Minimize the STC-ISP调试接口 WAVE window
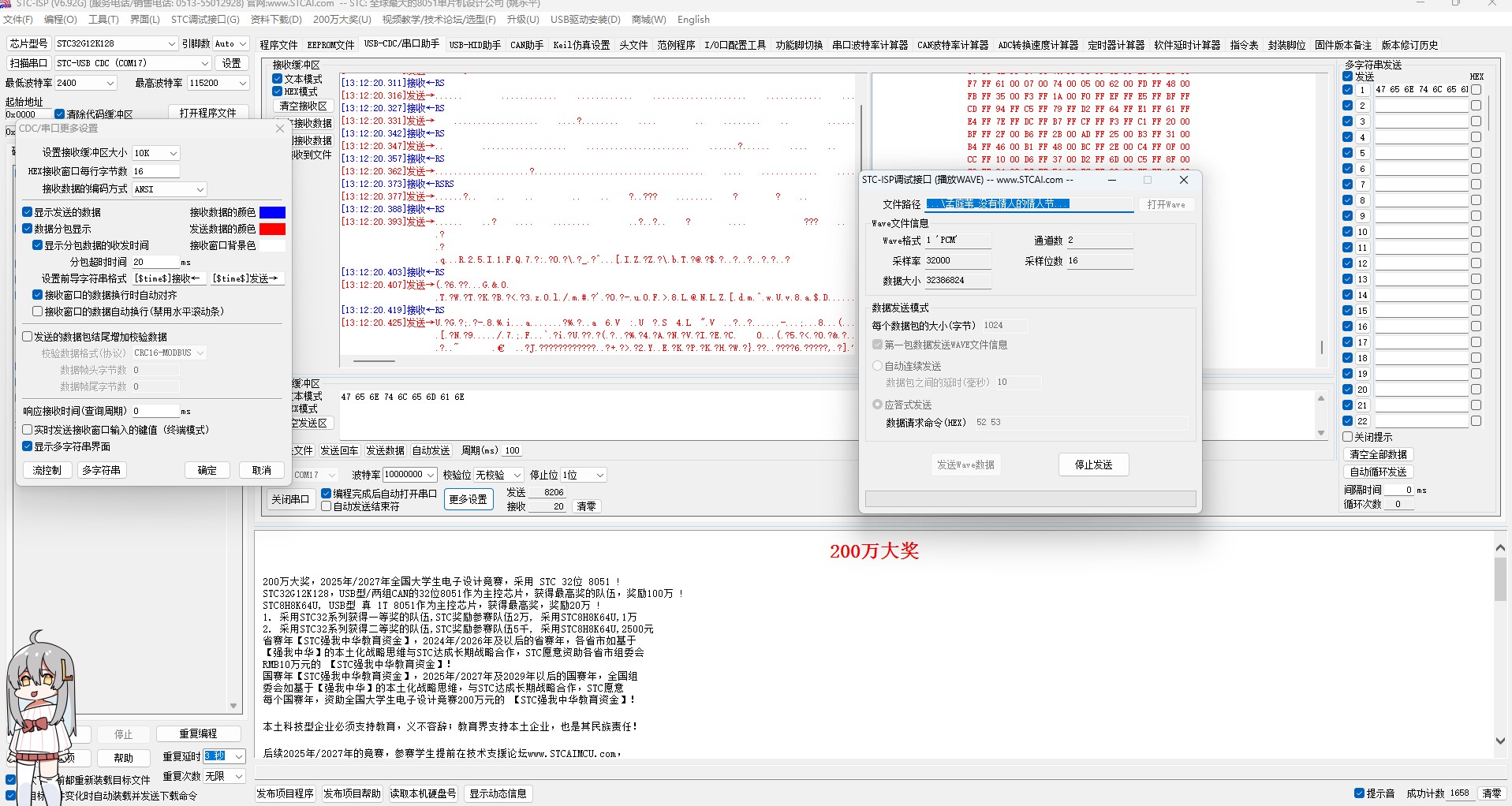This screenshot has width=1512, height=806. (x=1111, y=180)
